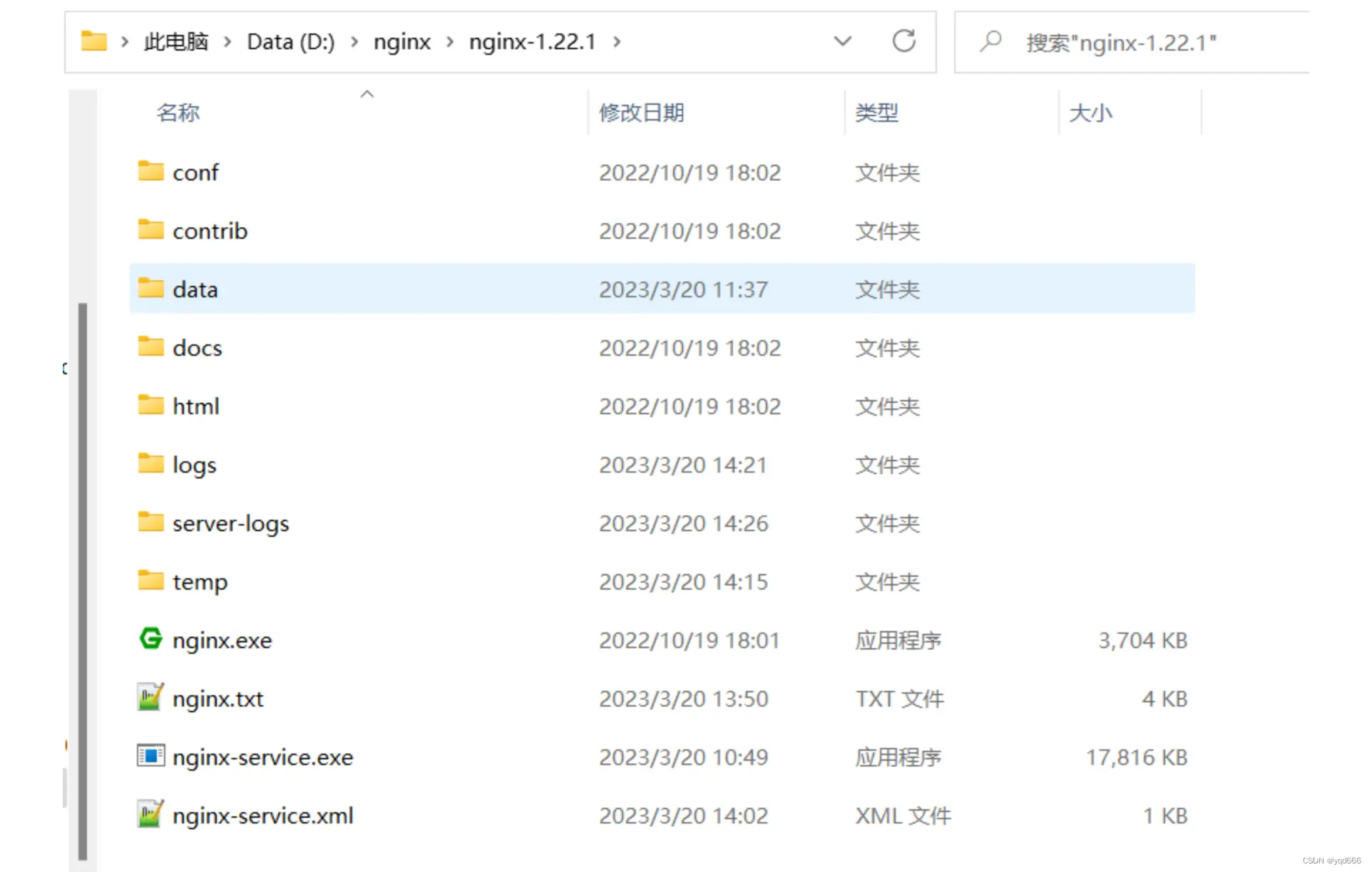Screen dimensions: 1372x872
Task: Click the vertical scrollbar thumb on left pane
Action: tap(83, 581)
